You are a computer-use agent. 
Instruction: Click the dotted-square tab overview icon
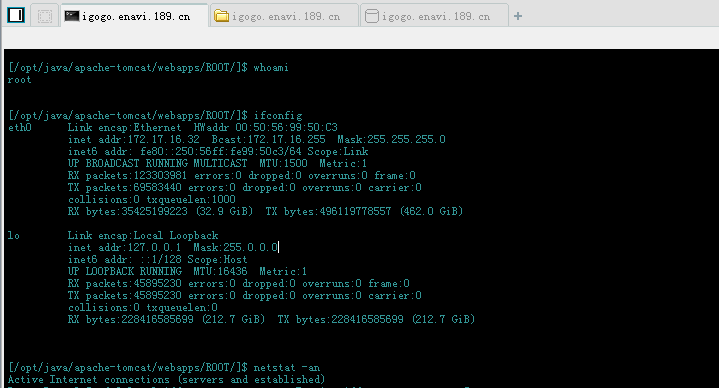45,16
